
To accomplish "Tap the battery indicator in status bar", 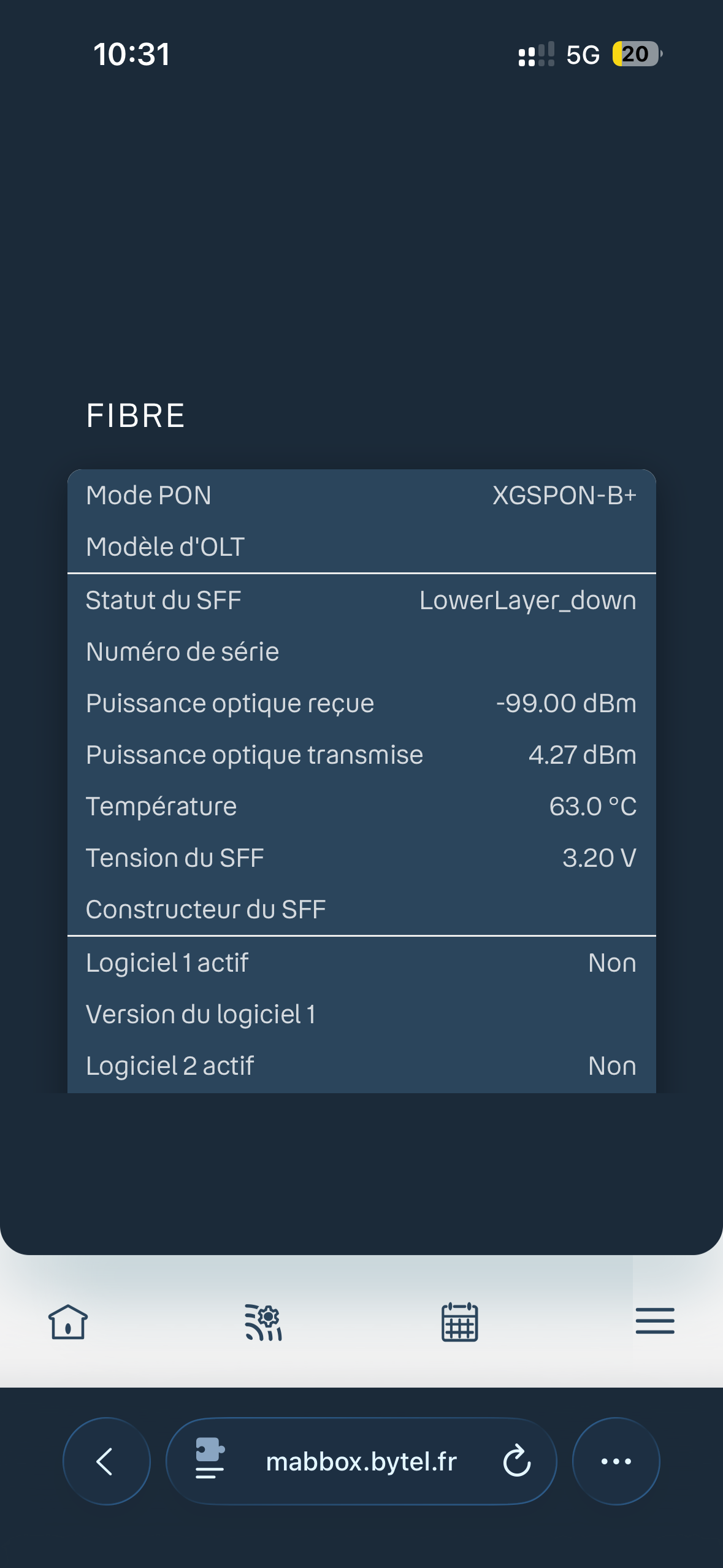I will click(637, 54).
